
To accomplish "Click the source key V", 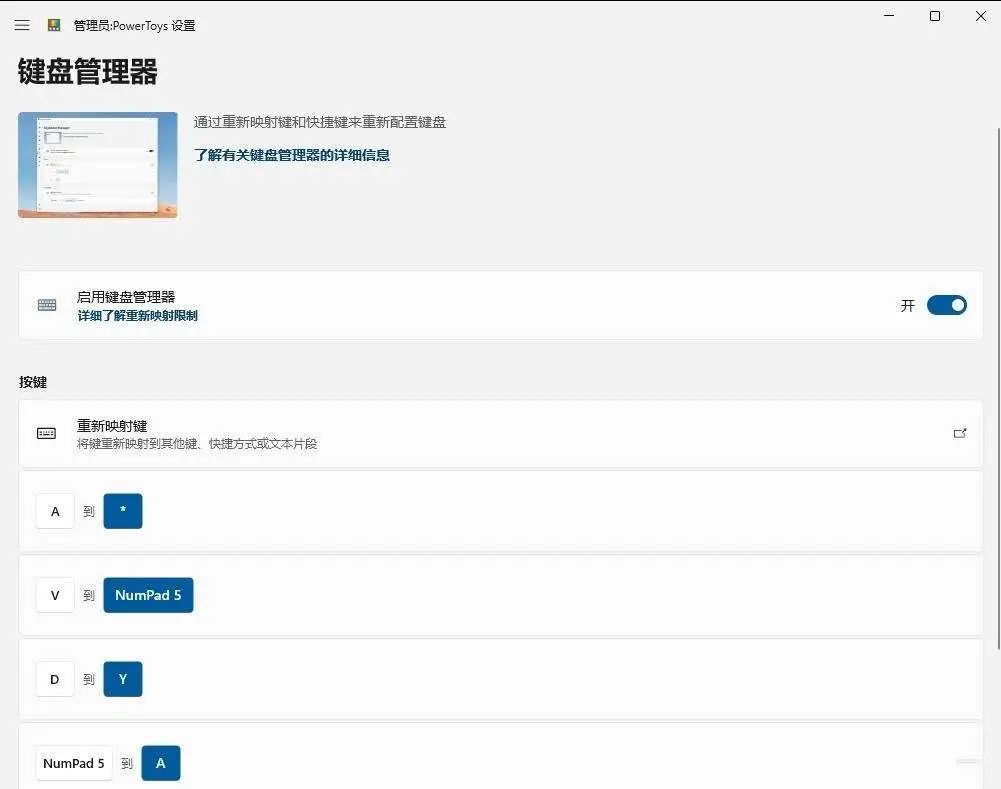I will click(x=55, y=595).
